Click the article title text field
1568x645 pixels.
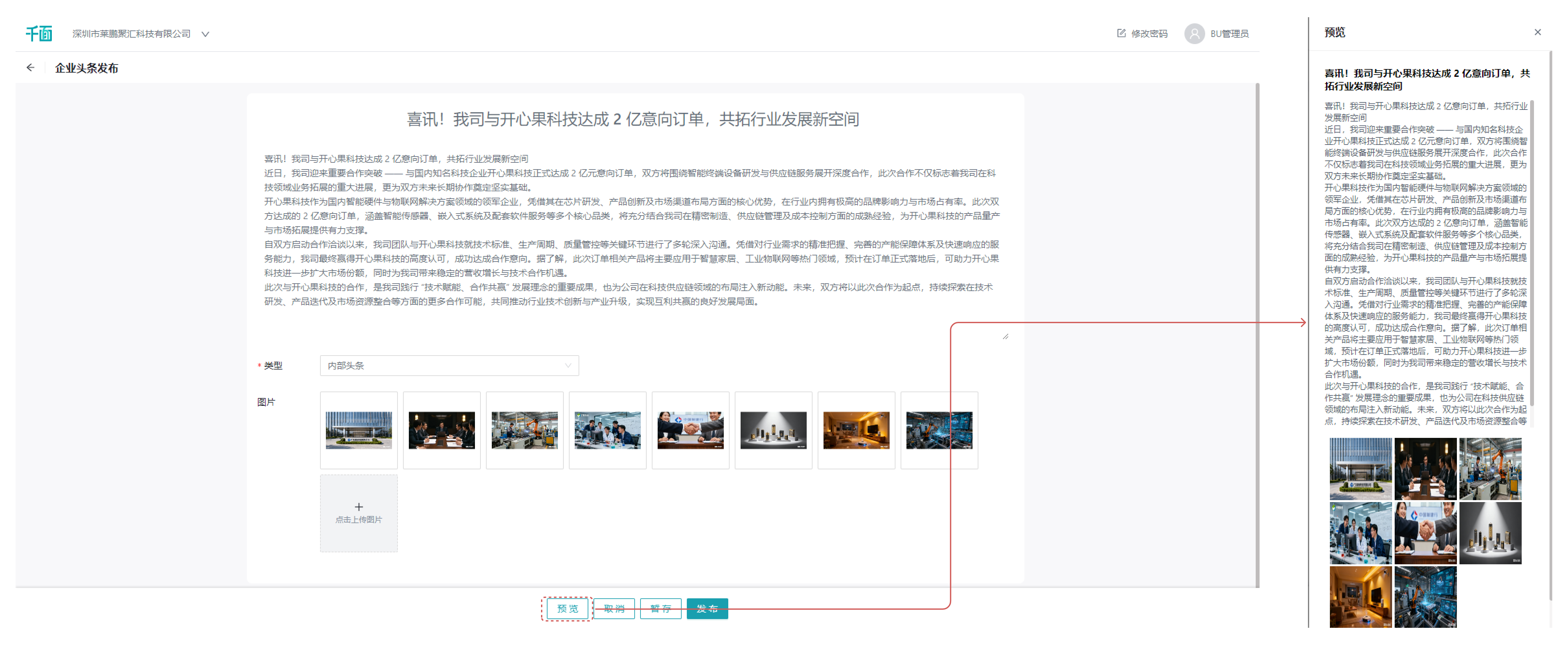pos(633,119)
